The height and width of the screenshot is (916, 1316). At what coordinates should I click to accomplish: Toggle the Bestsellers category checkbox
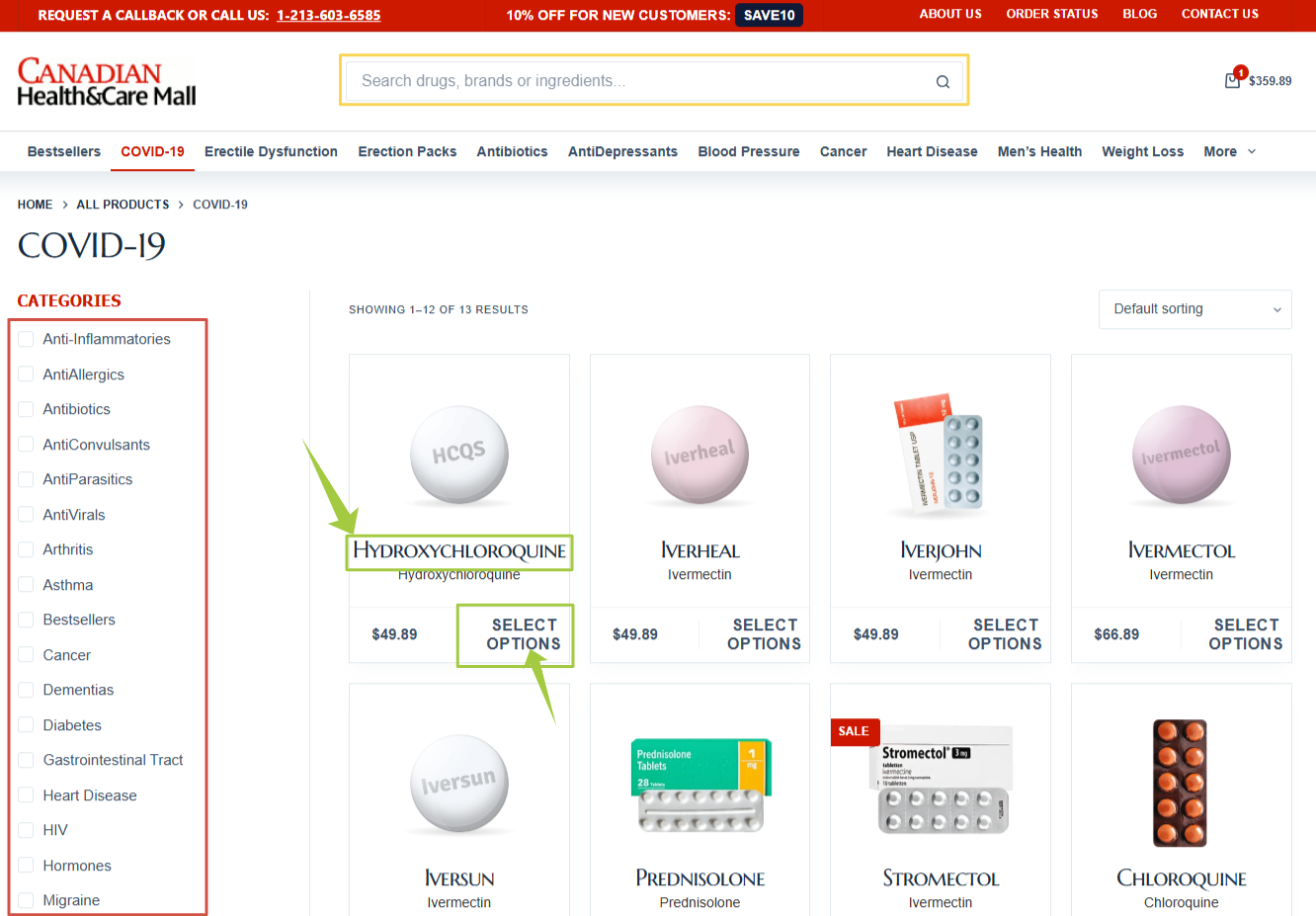pos(26,620)
